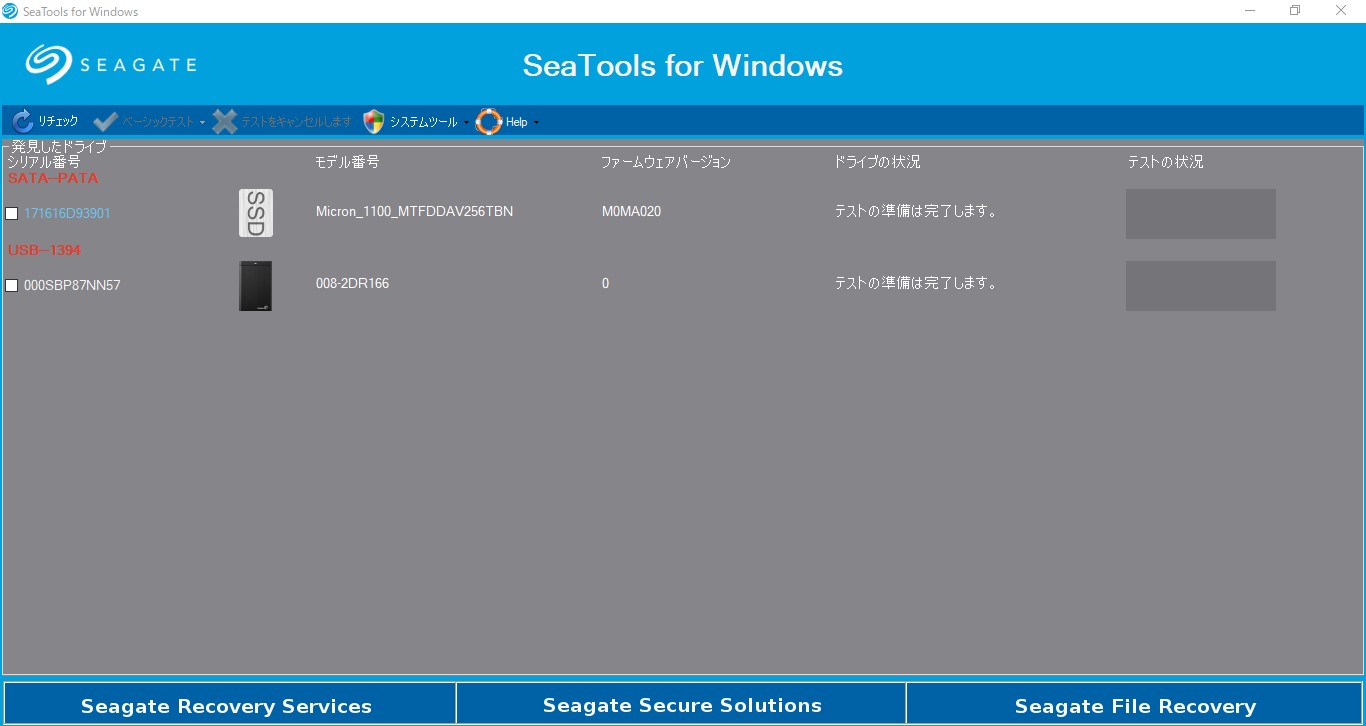The height and width of the screenshot is (726, 1366).
Task: Select firmware version M0MA020
Action: [631, 212]
